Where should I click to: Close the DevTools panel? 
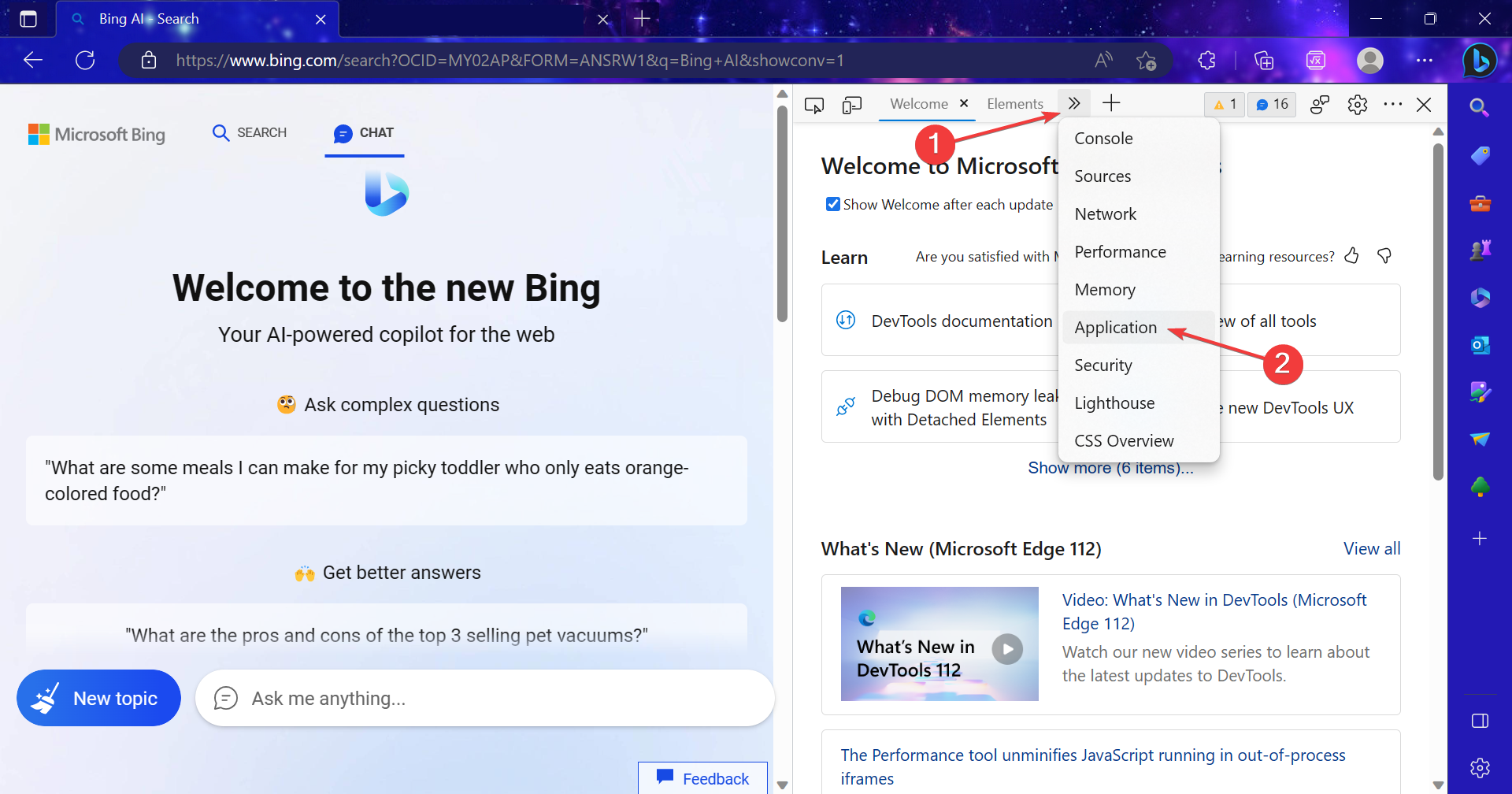tap(1424, 105)
